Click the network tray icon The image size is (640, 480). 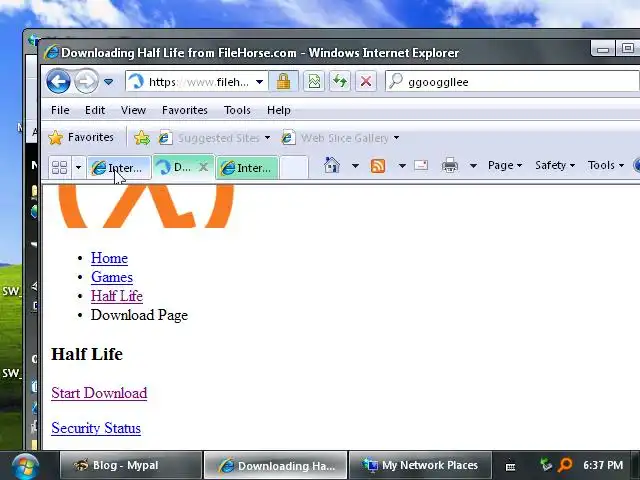pos(546,465)
